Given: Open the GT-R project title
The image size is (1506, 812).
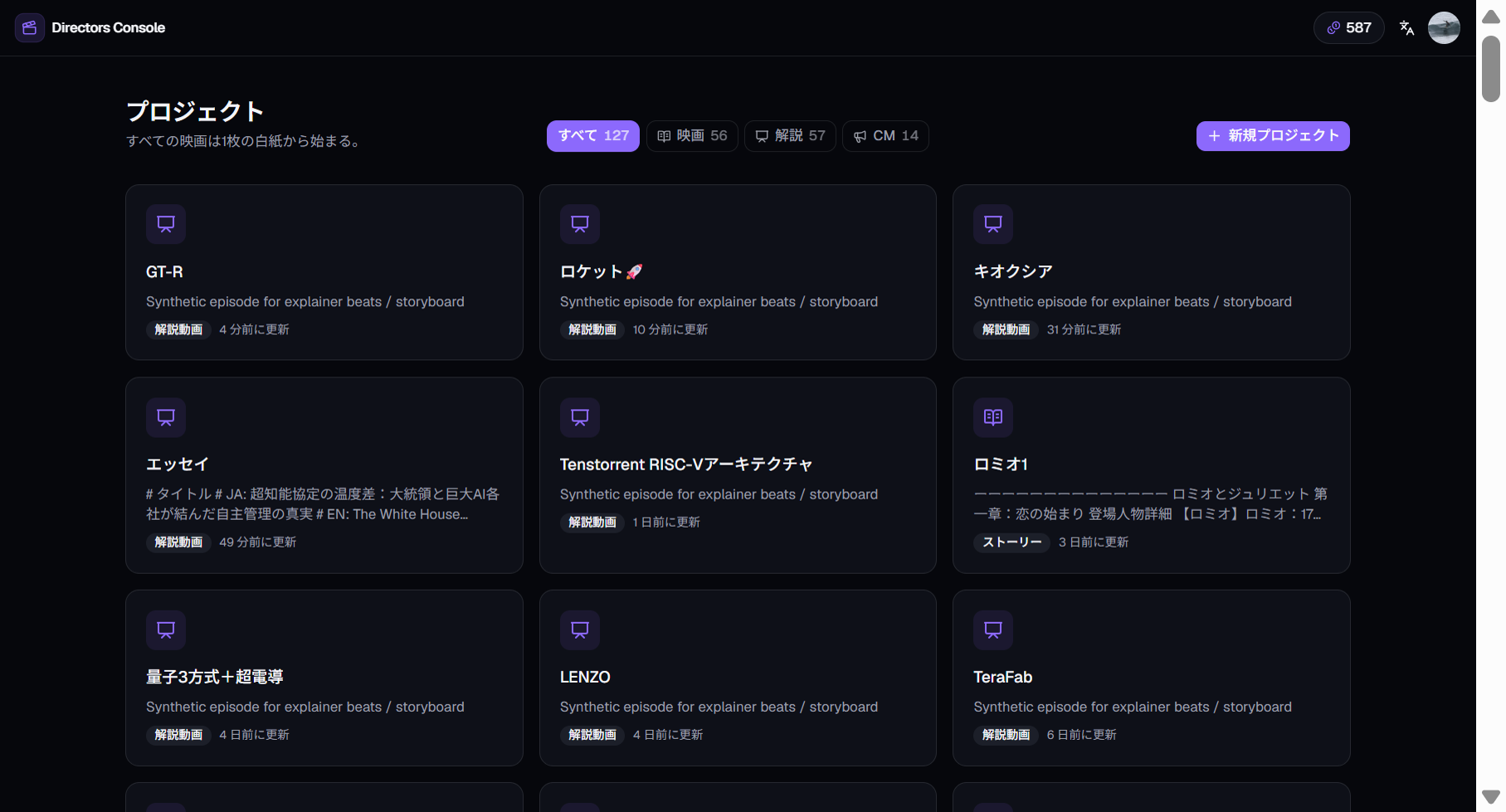Looking at the screenshot, I should click(x=164, y=272).
